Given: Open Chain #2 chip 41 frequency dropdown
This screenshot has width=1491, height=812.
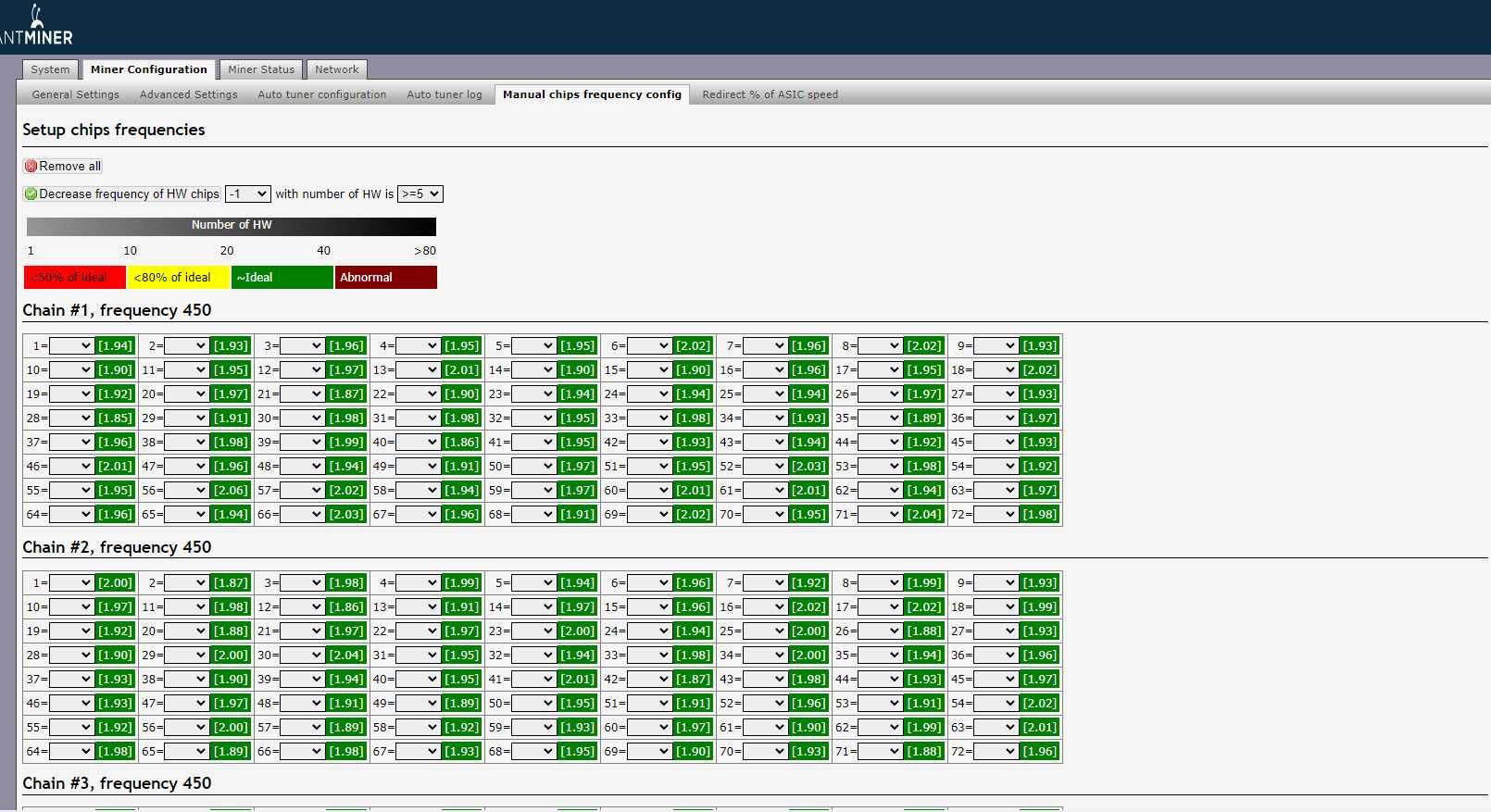Looking at the screenshot, I should 533,680.
